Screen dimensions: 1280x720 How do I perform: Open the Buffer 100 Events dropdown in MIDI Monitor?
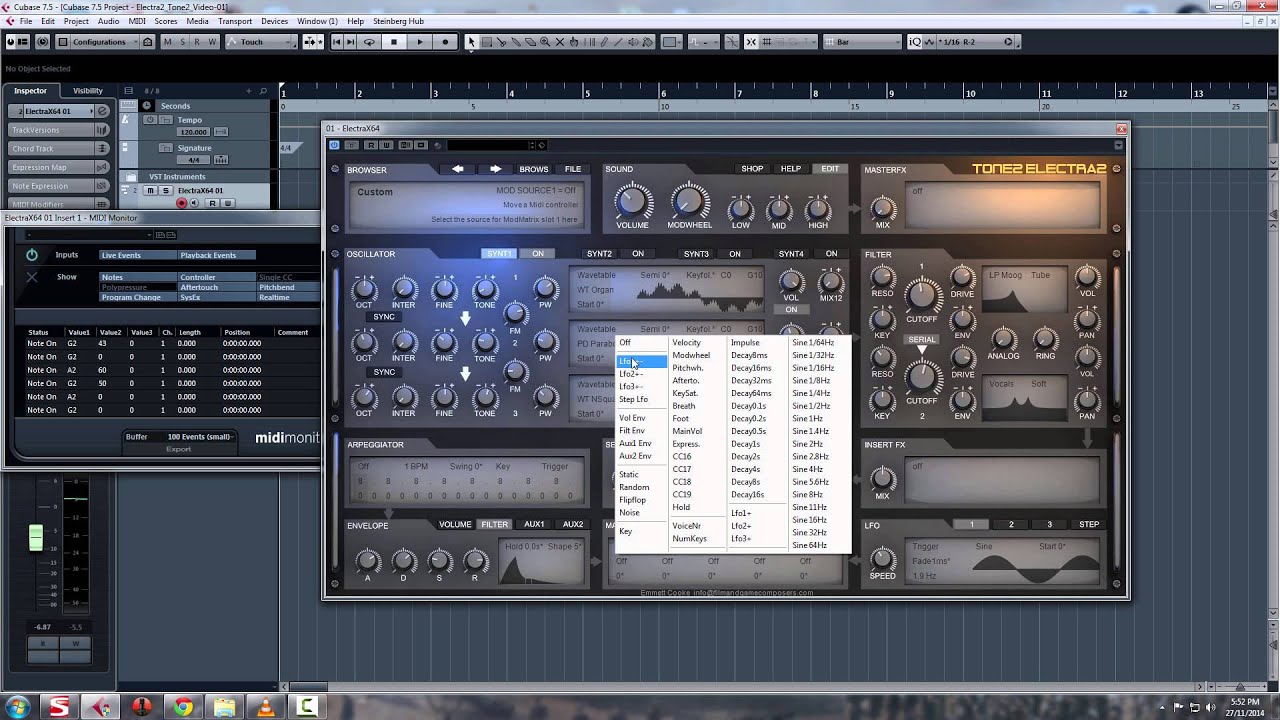pos(199,437)
